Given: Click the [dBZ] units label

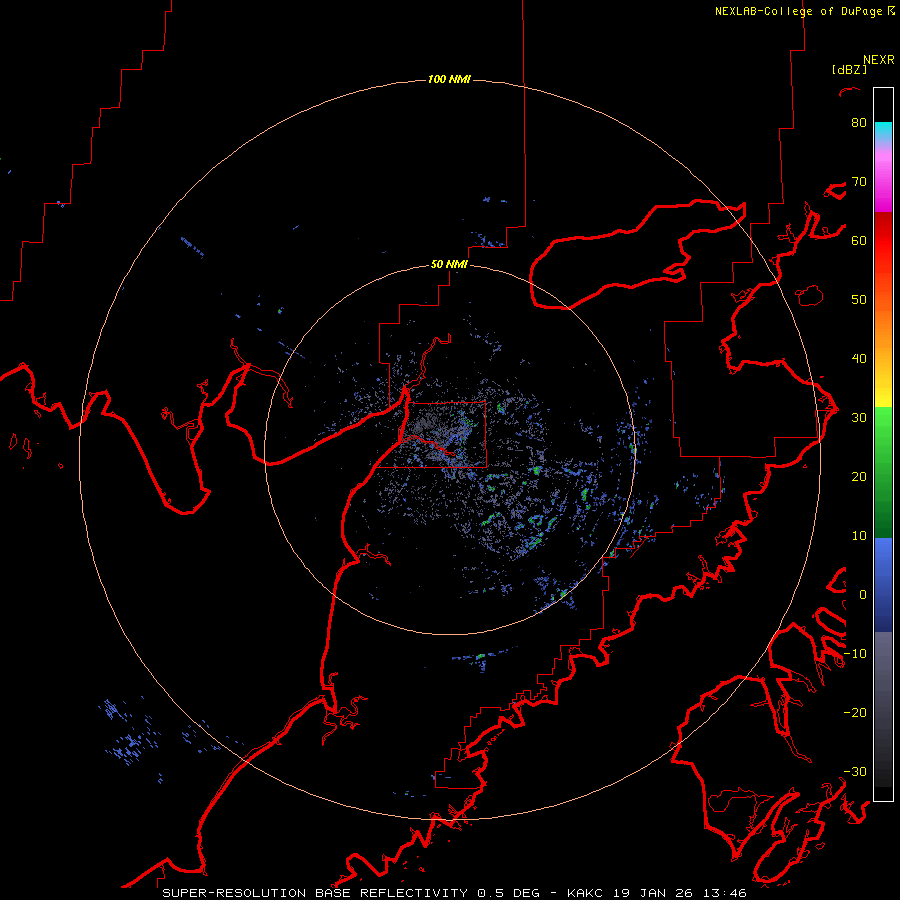Looking at the screenshot, I should tap(849, 69).
